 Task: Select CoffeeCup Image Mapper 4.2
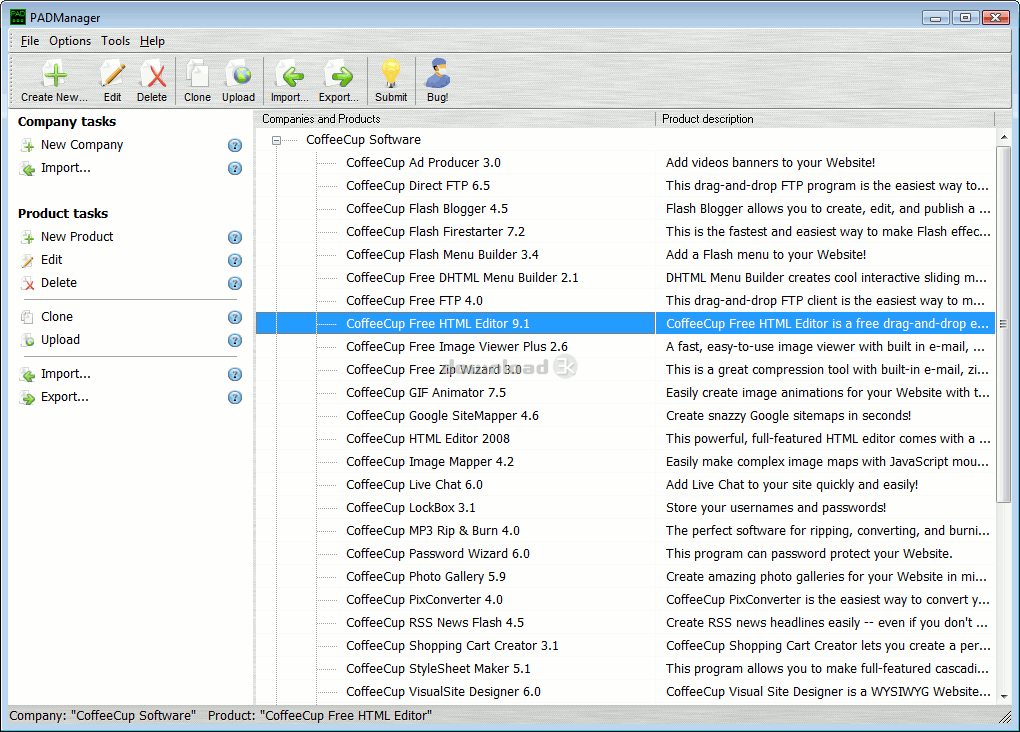(430, 462)
